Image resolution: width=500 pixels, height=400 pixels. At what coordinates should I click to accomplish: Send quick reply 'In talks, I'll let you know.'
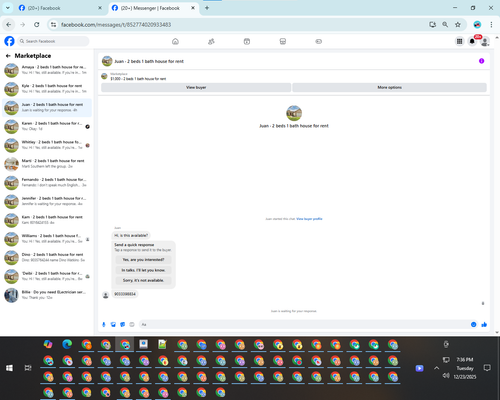pos(143,270)
